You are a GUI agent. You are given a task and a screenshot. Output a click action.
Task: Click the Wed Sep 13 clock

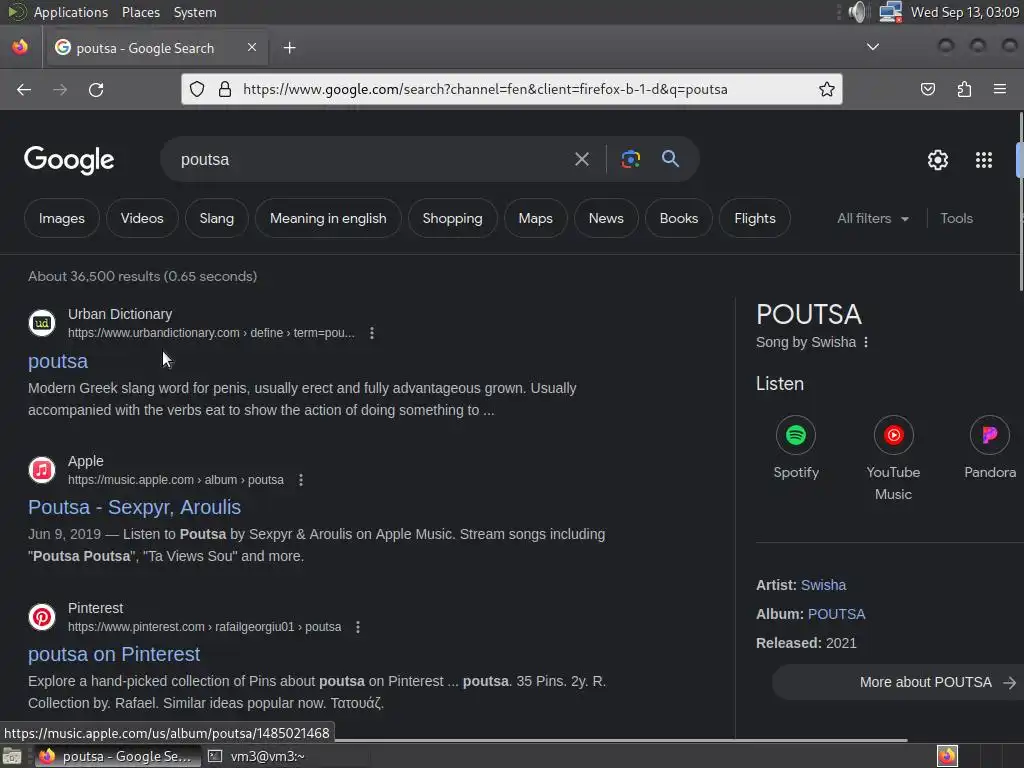[965, 12]
